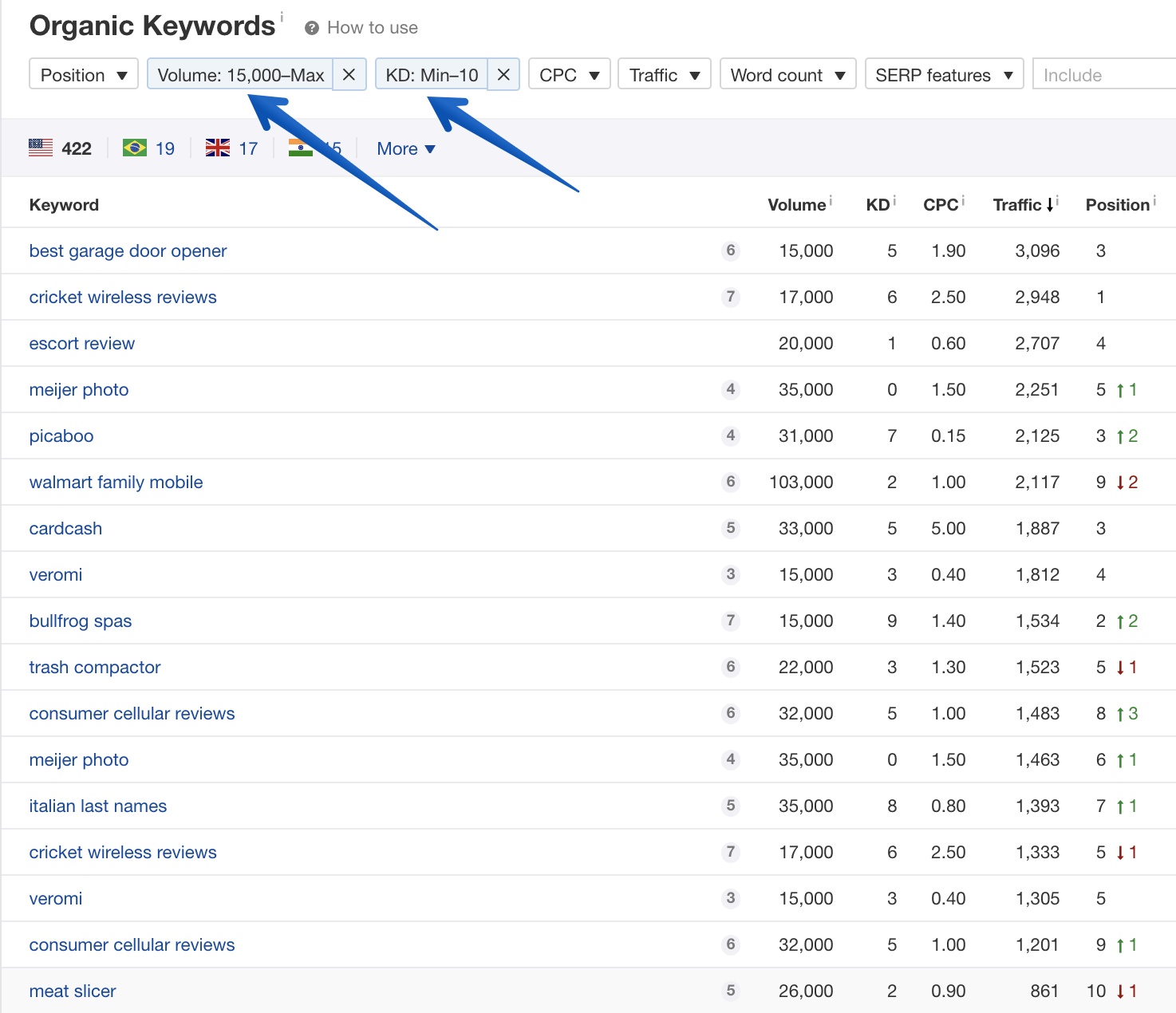Open consumer cellular reviews with traffic 1,201
The image size is (1176, 1013).
tap(132, 945)
